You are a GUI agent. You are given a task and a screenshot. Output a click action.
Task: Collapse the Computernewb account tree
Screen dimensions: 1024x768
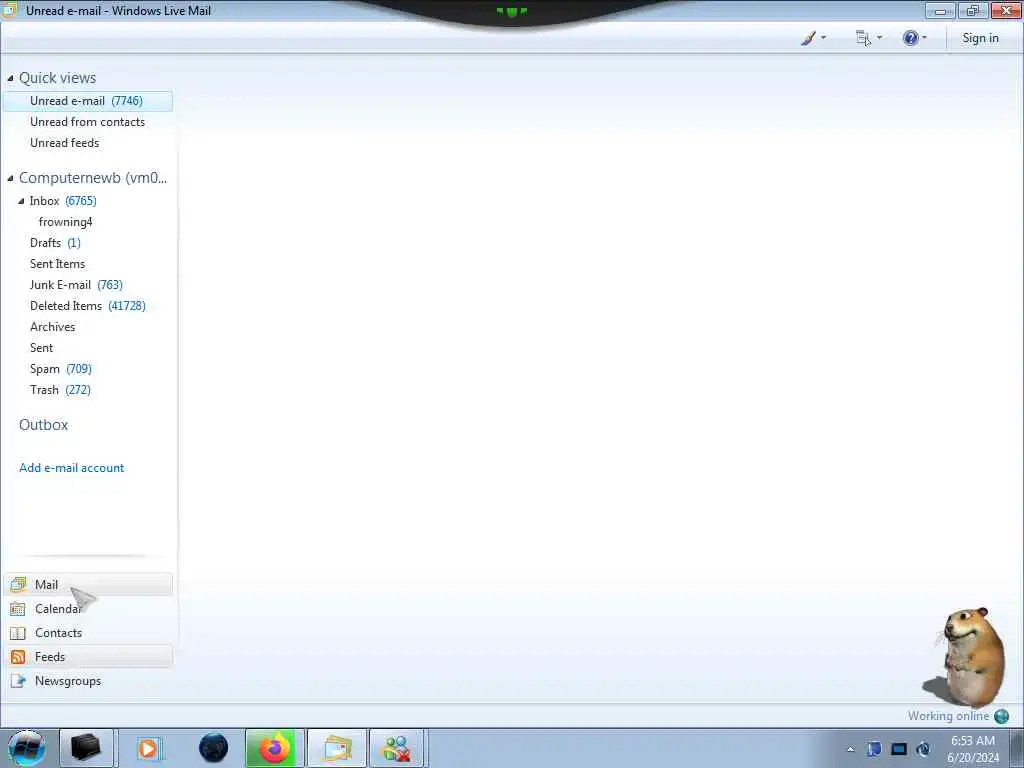click(10, 178)
